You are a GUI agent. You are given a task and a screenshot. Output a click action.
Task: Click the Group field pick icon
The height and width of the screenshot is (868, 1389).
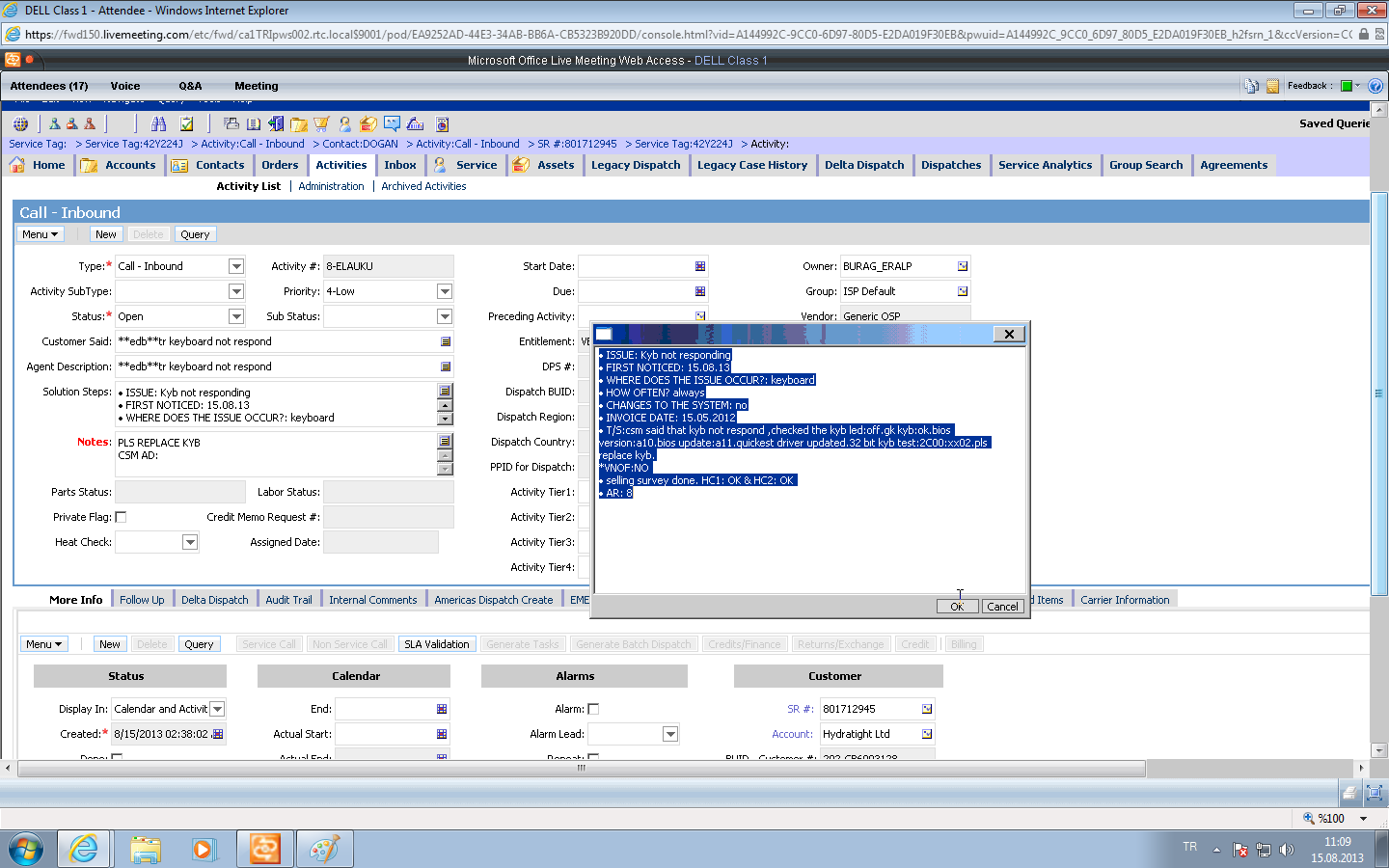[963, 291]
